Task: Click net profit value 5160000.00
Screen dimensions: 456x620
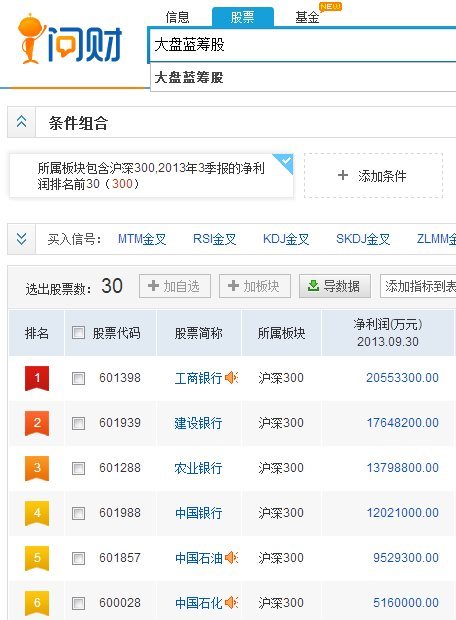Action: pos(406,603)
